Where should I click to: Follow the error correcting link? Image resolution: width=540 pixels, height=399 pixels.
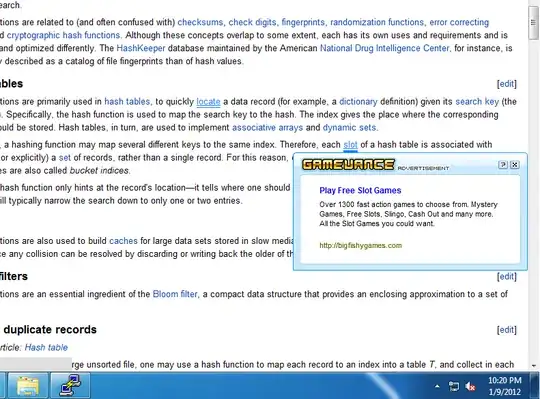459,22
